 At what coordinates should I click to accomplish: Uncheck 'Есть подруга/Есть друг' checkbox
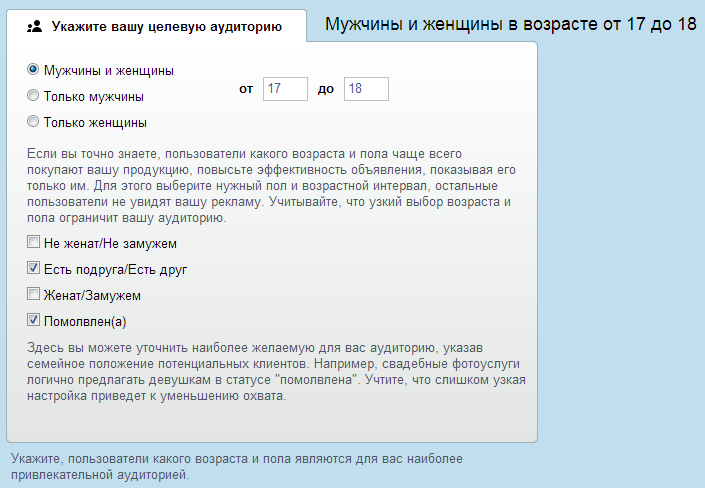pos(33,268)
